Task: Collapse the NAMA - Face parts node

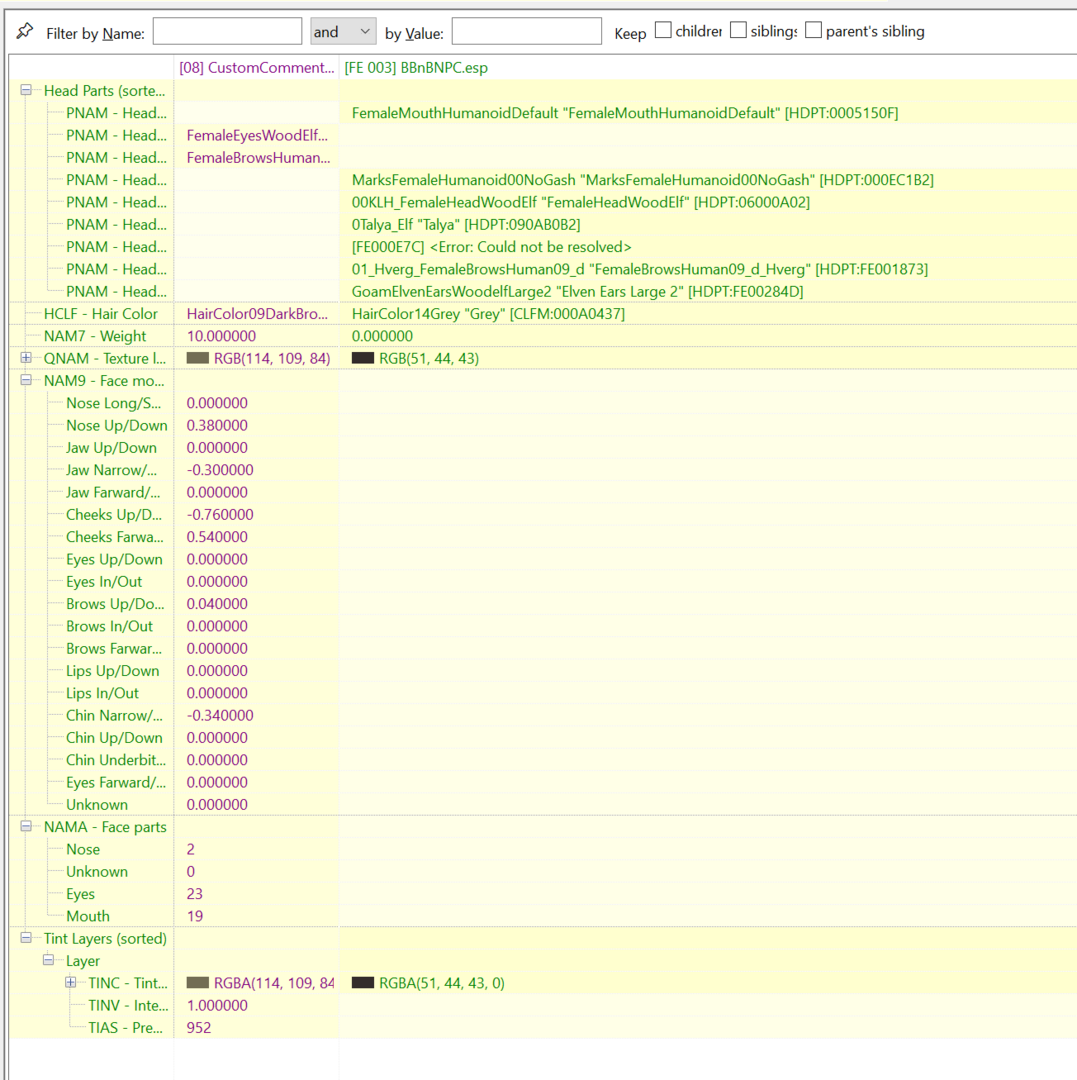Action: click(26, 827)
